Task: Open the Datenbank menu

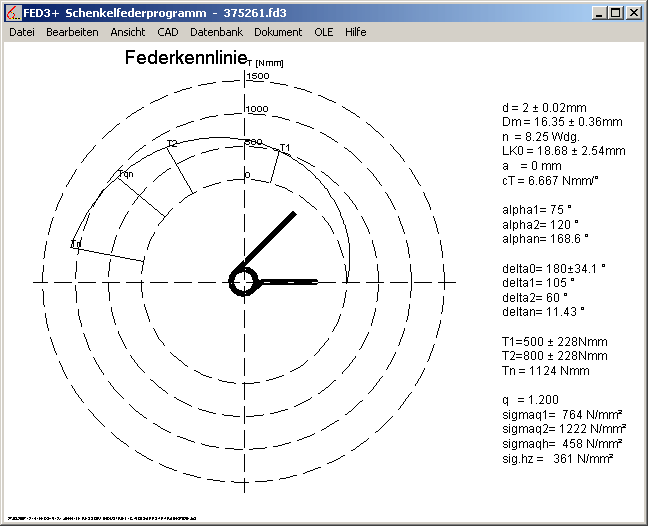Action: [216, 32]
